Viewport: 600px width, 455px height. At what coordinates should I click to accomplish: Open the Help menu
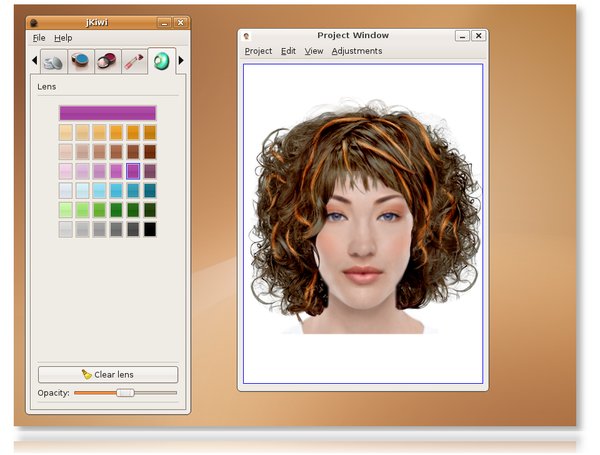63,37
